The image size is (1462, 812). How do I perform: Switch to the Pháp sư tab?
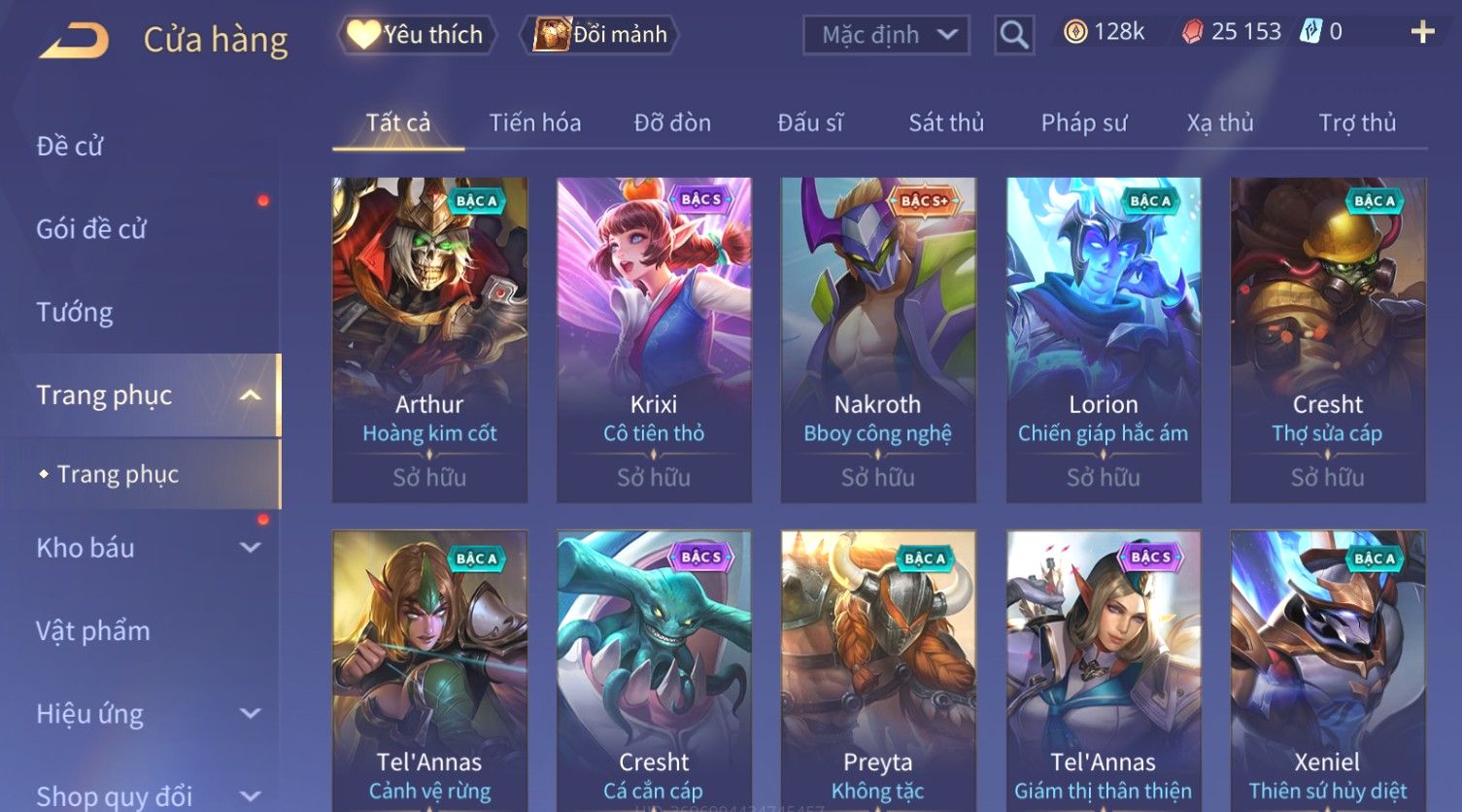coord(1084,123)
